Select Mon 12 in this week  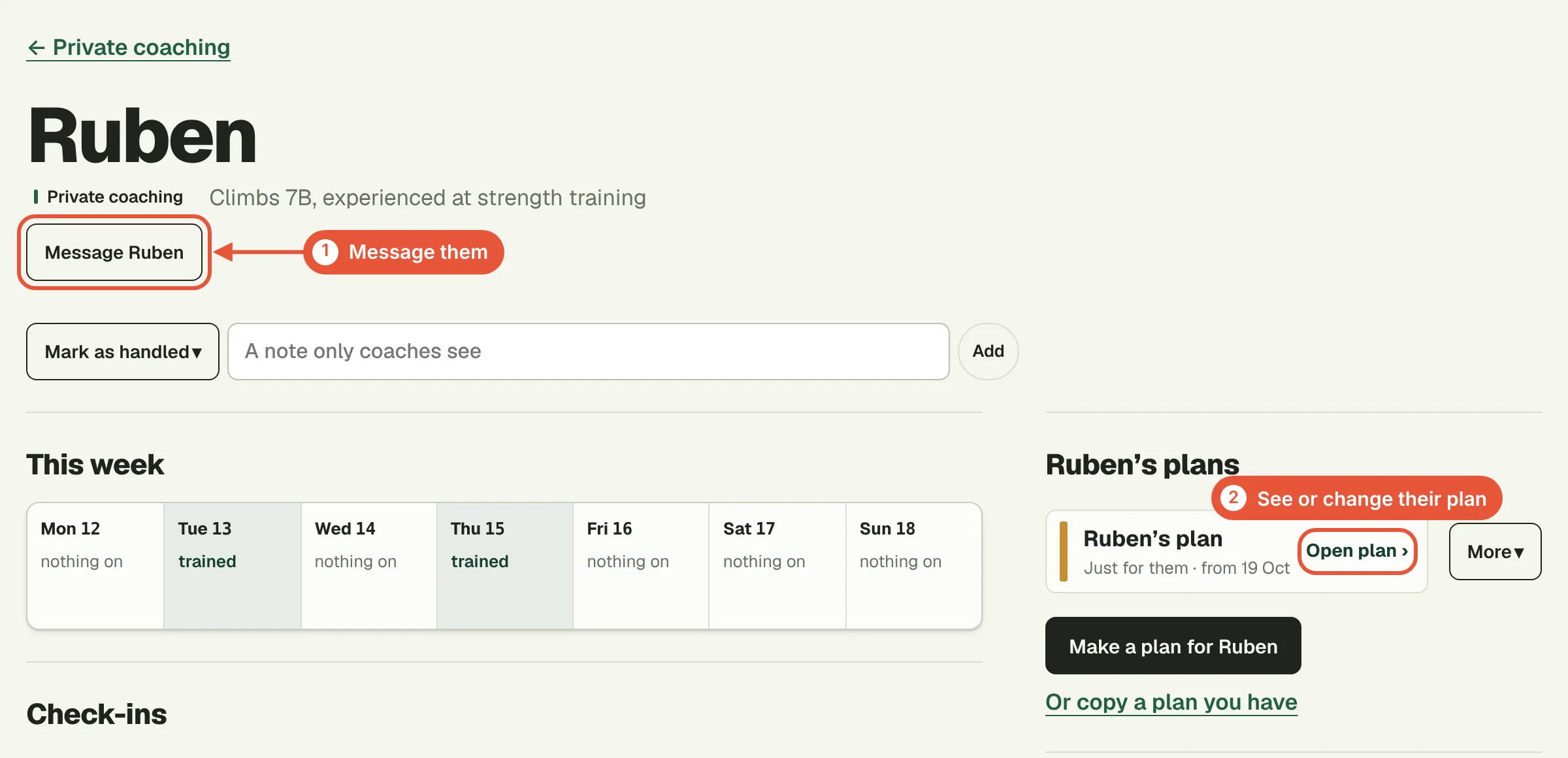[95, 566]
